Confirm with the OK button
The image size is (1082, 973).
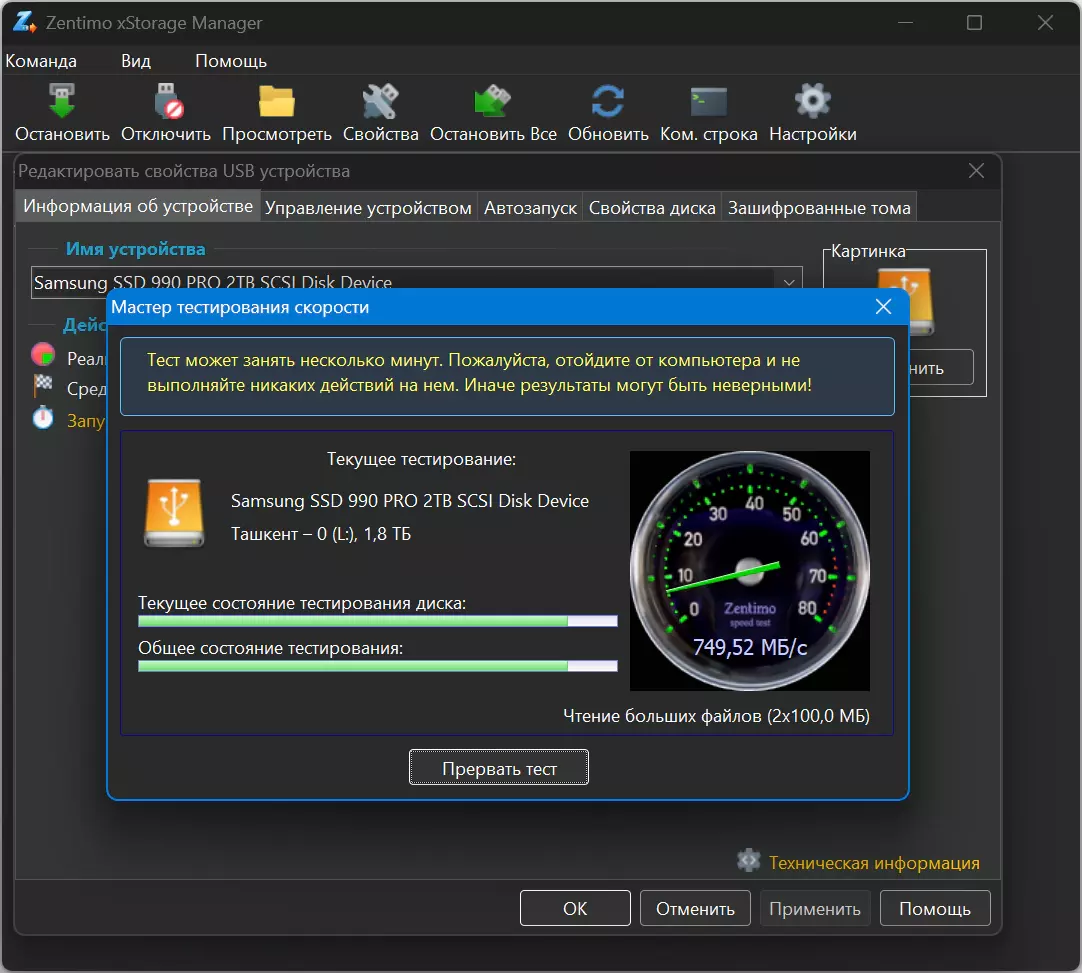pyautogui.click(x=575, y=908)
